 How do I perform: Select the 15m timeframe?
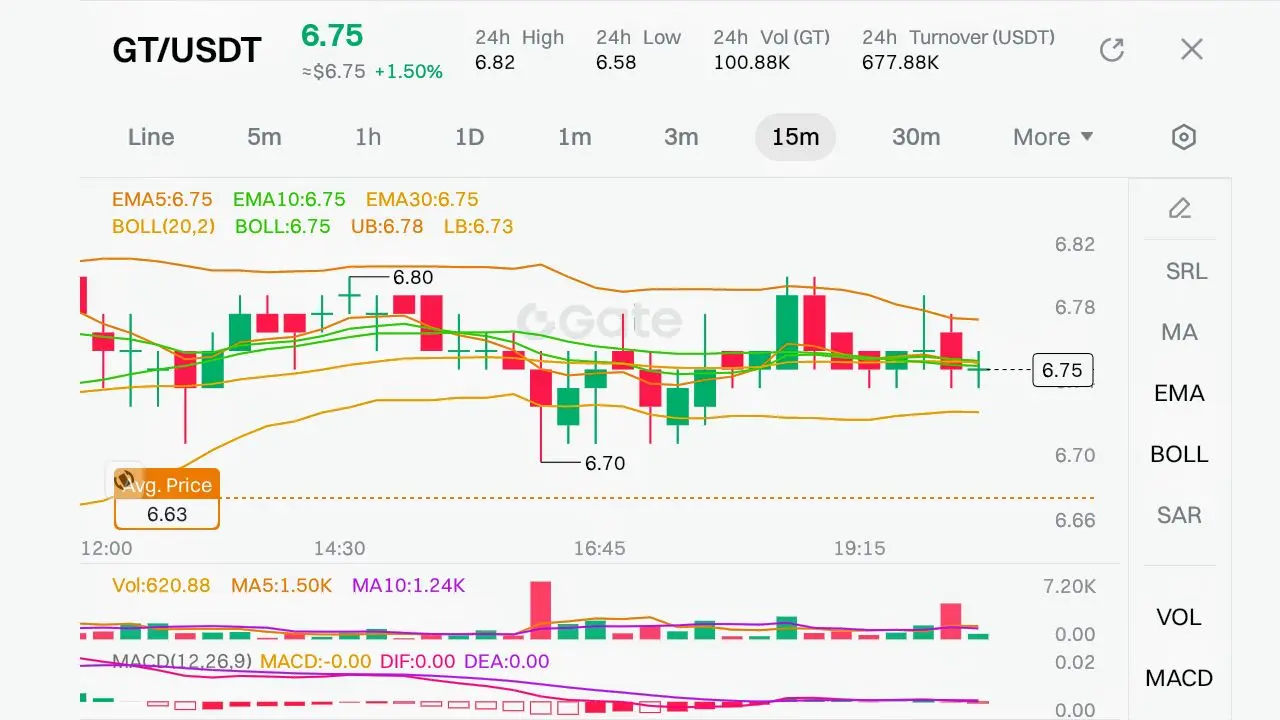pyautogui.click(x=796, y=137)
